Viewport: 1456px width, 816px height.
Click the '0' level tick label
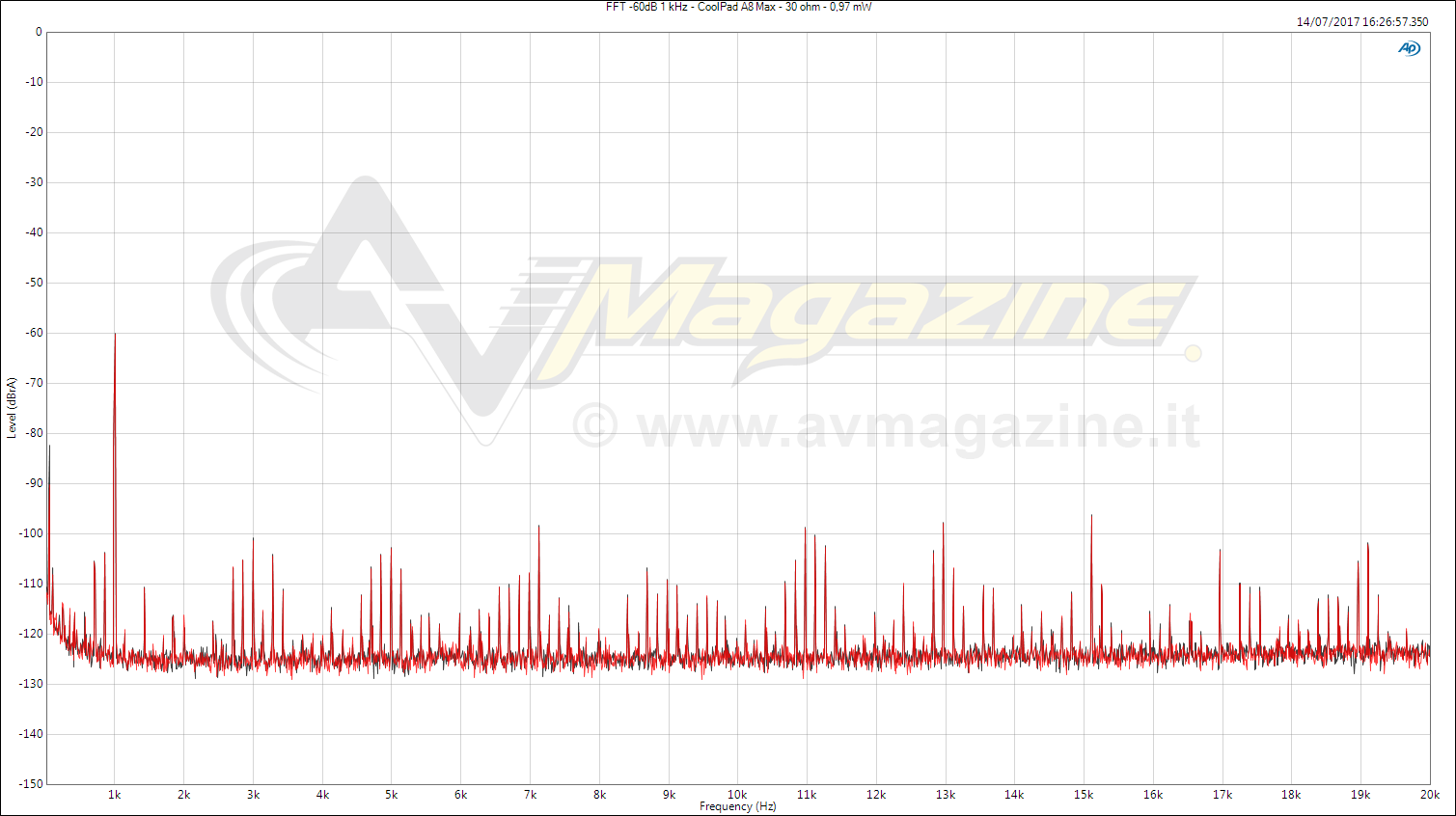click(x=39, y=32)
